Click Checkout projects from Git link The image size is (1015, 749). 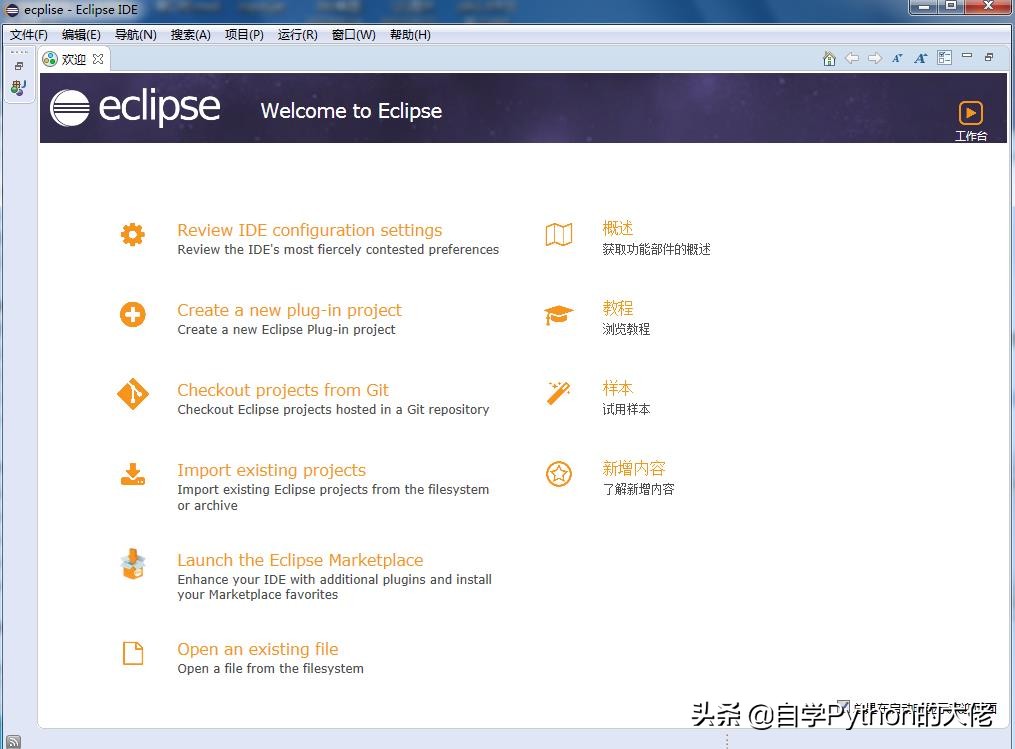[x=283, y=390]
